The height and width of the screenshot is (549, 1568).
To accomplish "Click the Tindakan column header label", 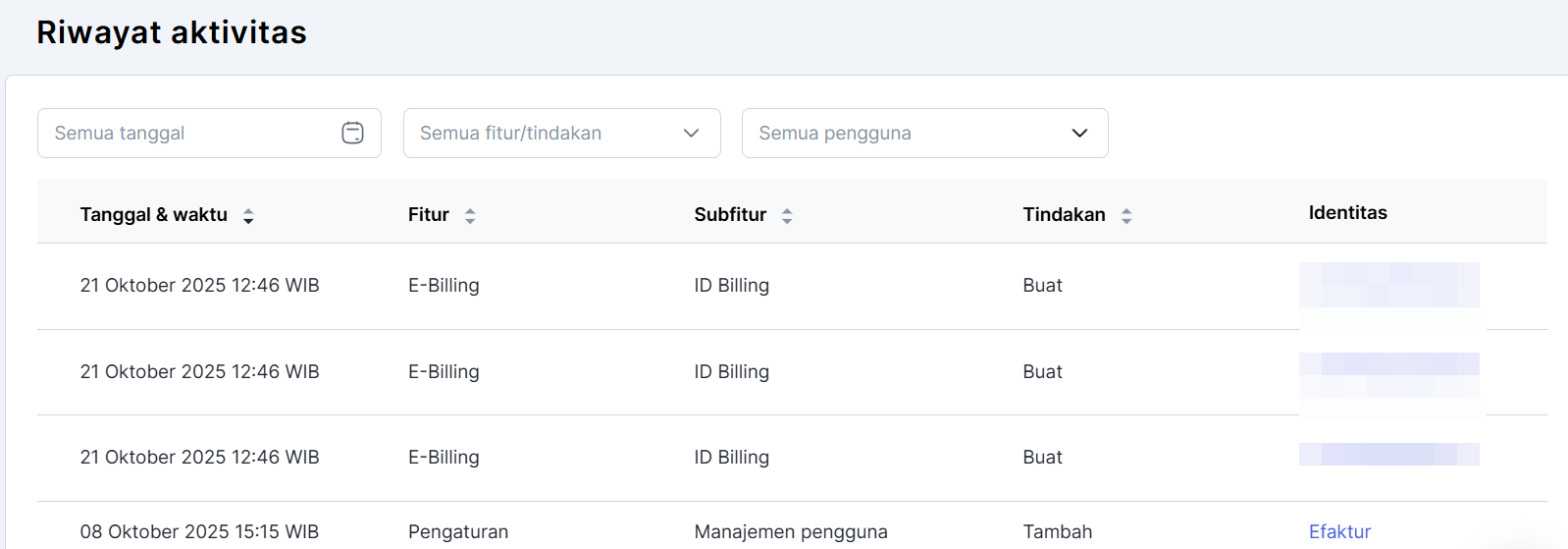I will (x=1064, y=215).
